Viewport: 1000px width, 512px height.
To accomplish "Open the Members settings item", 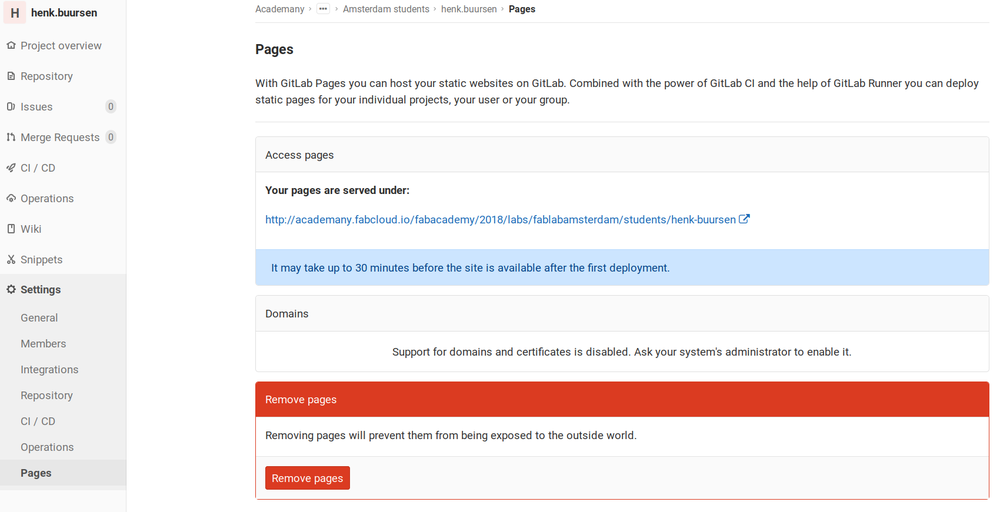I will 43,344.
